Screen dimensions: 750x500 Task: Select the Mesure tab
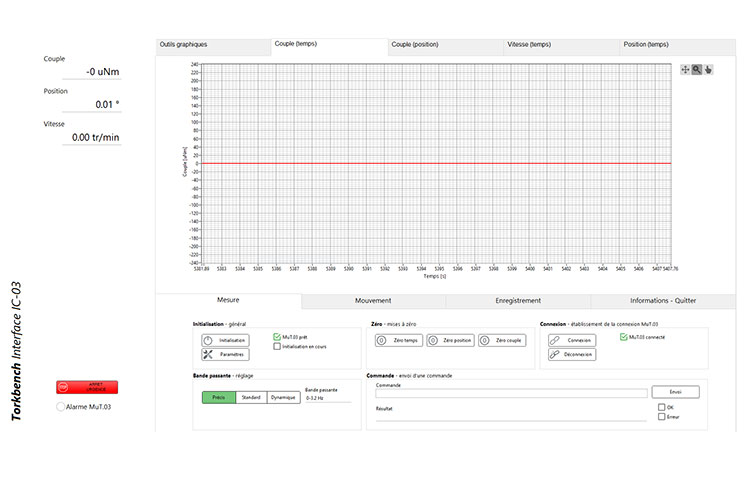229,300
